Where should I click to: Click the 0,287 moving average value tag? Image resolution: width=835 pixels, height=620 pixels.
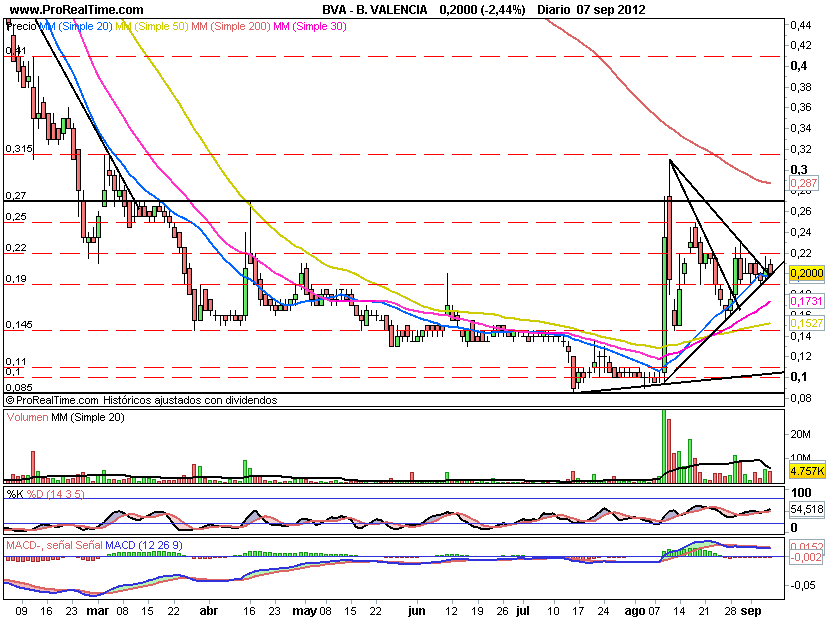pos(804,184)
